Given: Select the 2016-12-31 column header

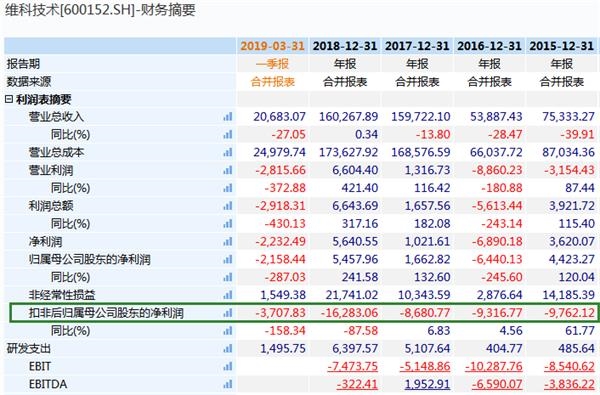Looking at the screenshot, I should [x=489, y=46].
